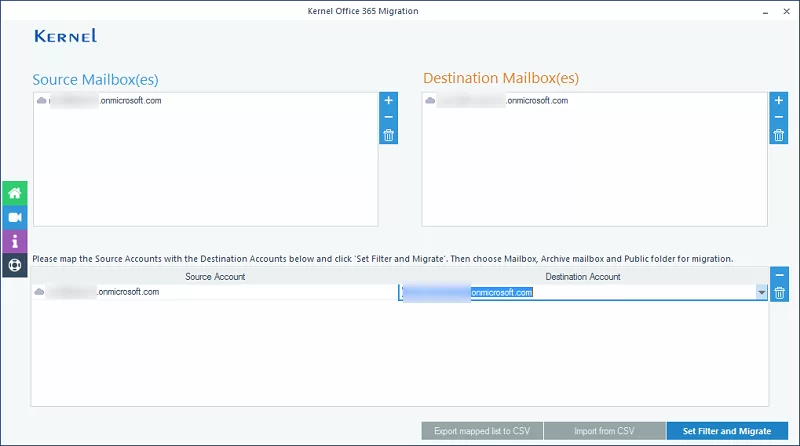Click the minus icon beside Destination Mailbox(es)
Viewport: 800px width, 446px height.
(x=779, y=117)
